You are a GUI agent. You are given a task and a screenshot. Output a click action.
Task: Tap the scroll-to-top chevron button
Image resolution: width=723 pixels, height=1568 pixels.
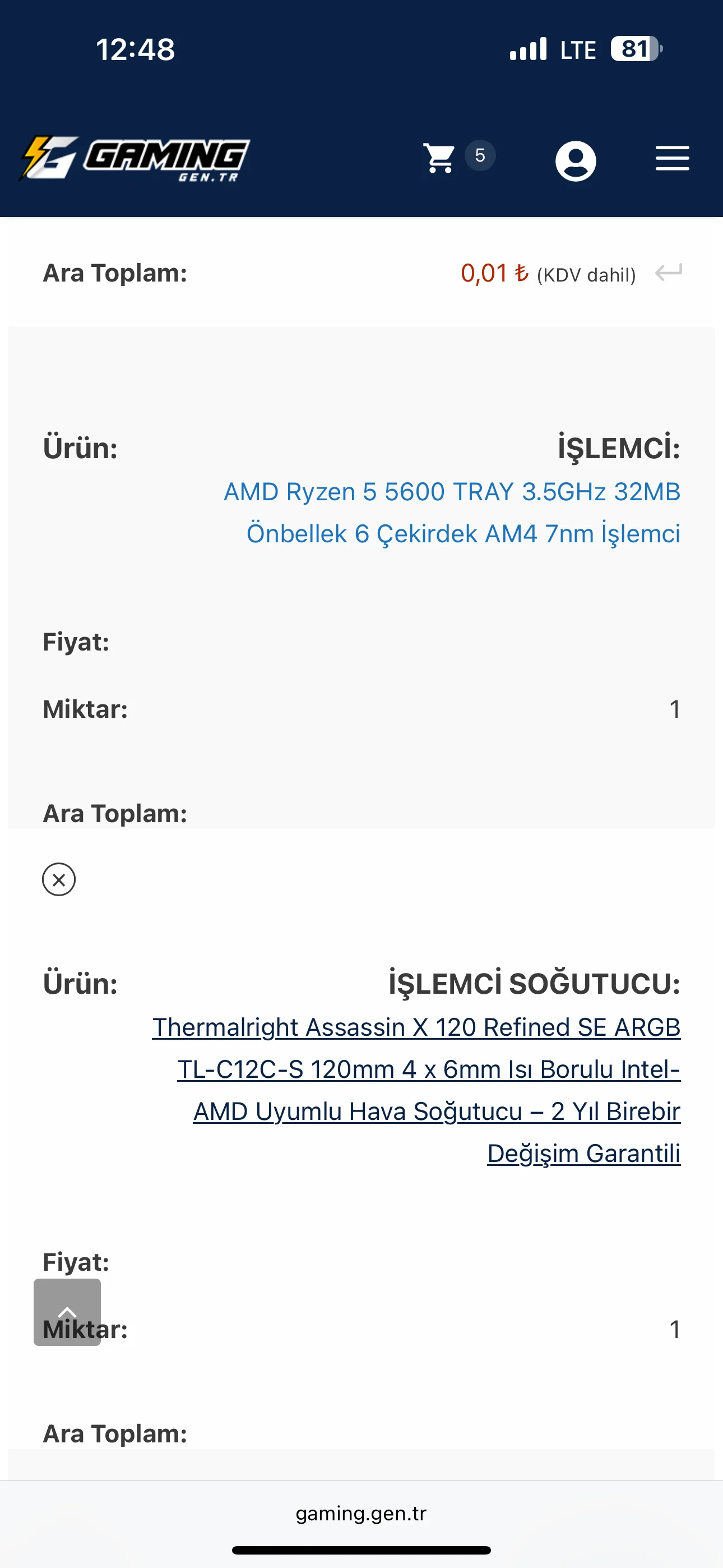pyautogui.click(x=67, y=1312)
